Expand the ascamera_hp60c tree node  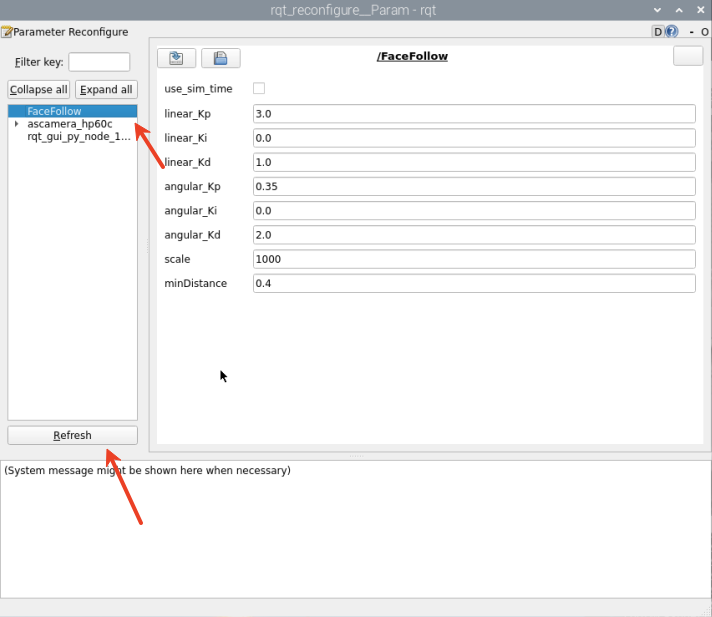coord(17,124)
